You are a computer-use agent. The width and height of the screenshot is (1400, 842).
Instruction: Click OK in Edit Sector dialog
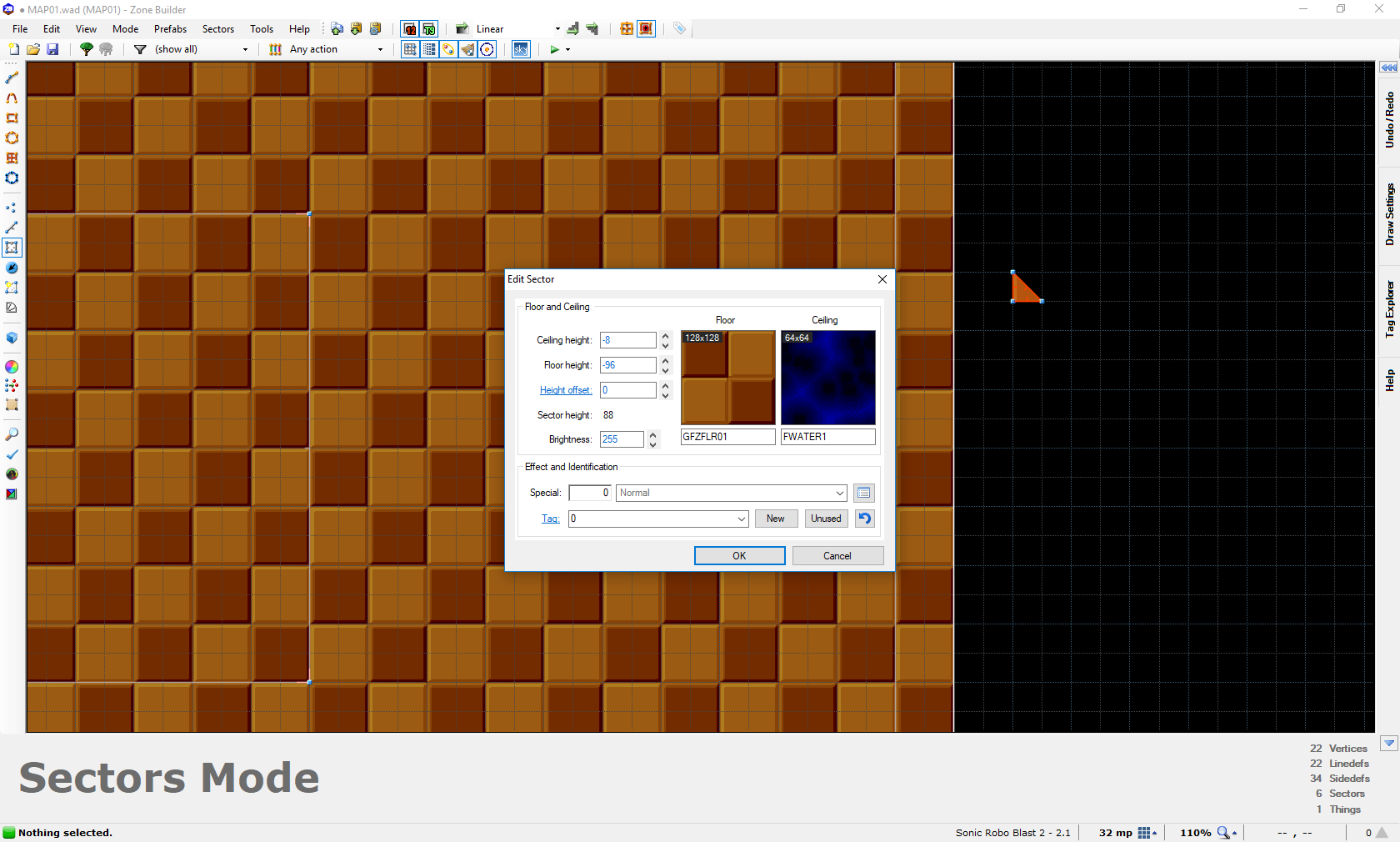(739, 556)
